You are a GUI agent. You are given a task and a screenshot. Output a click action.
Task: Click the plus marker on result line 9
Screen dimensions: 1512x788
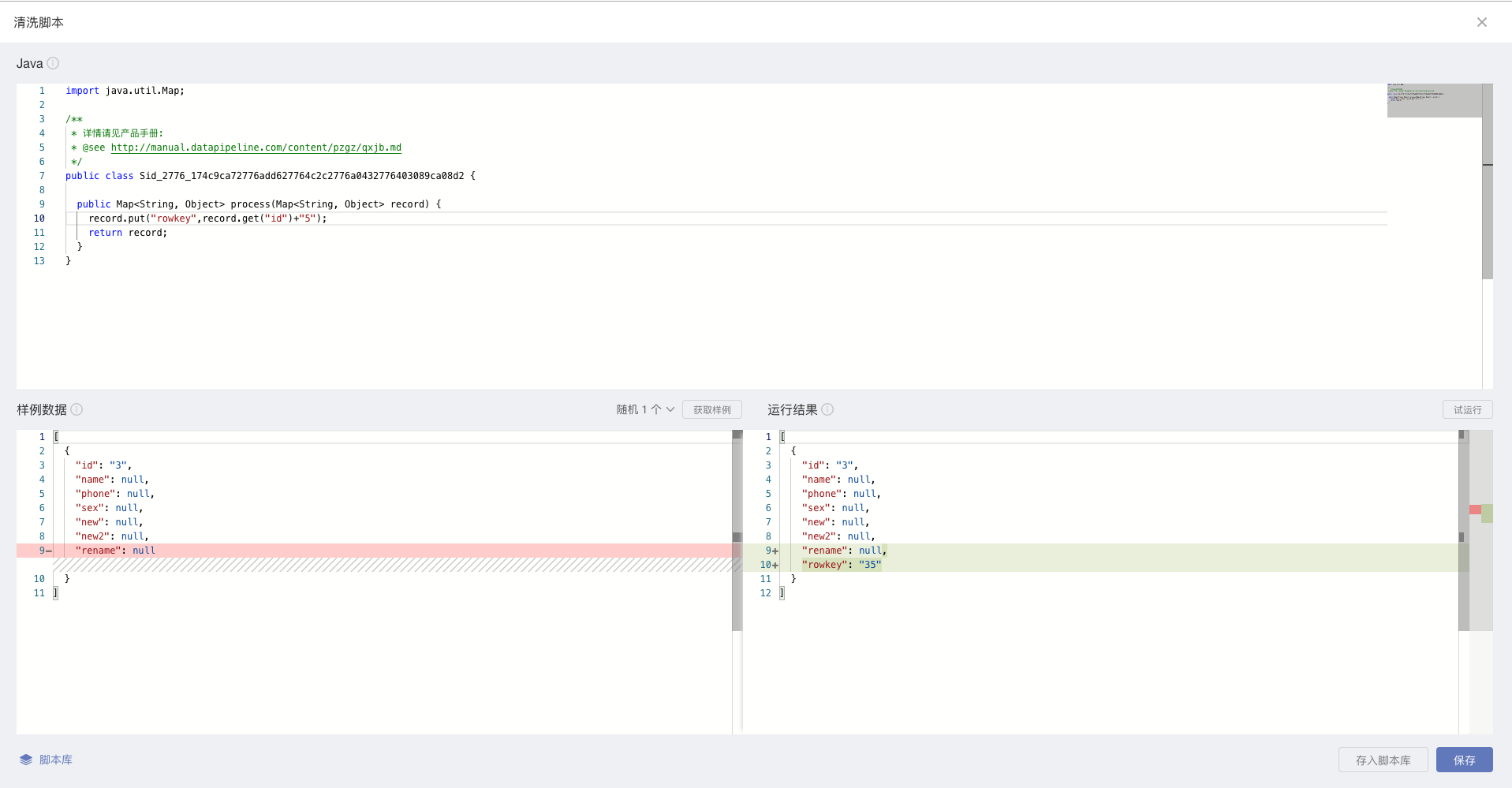click(x=775, y=551)
